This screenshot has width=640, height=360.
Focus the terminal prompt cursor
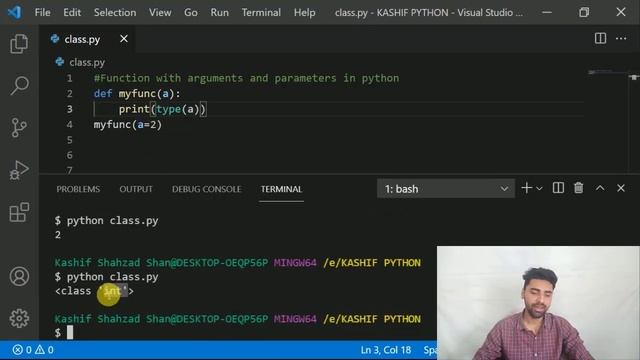[70, 333]
